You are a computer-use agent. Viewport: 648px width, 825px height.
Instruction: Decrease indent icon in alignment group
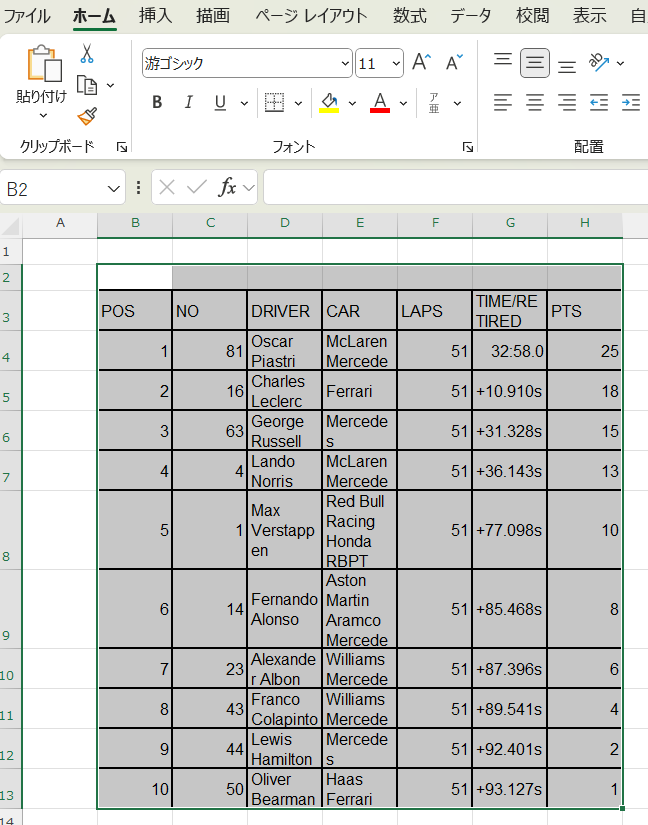[x=599, y=103]
